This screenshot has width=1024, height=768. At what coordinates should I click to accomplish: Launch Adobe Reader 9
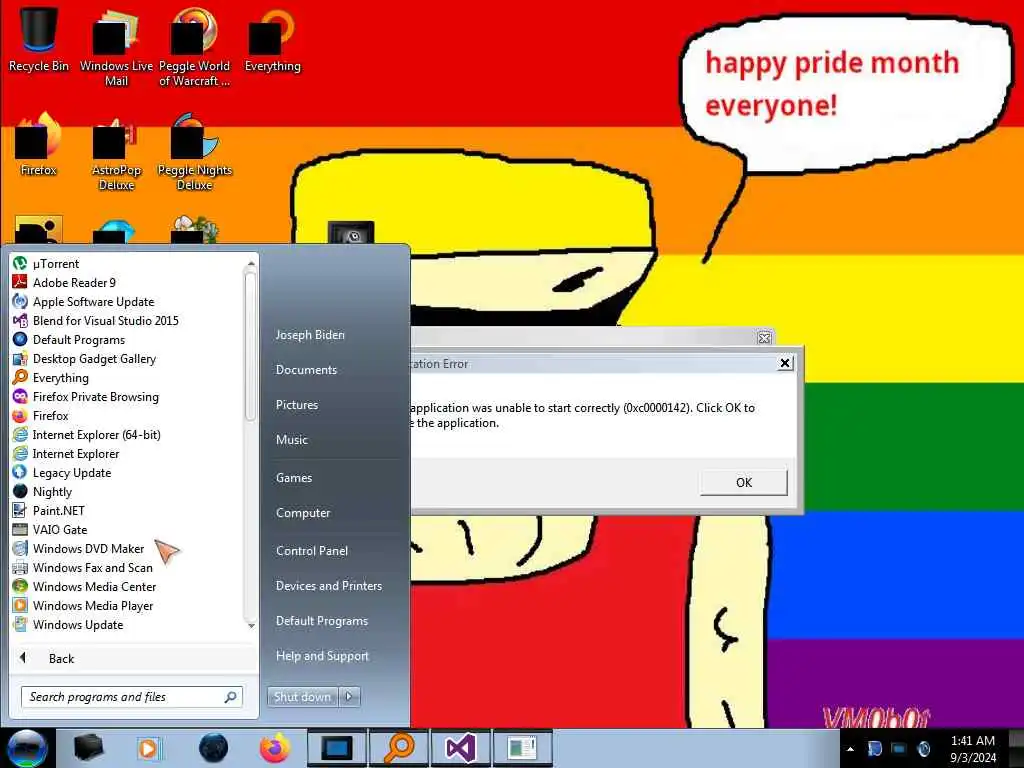pyautogui.click(x=127, y=283)
